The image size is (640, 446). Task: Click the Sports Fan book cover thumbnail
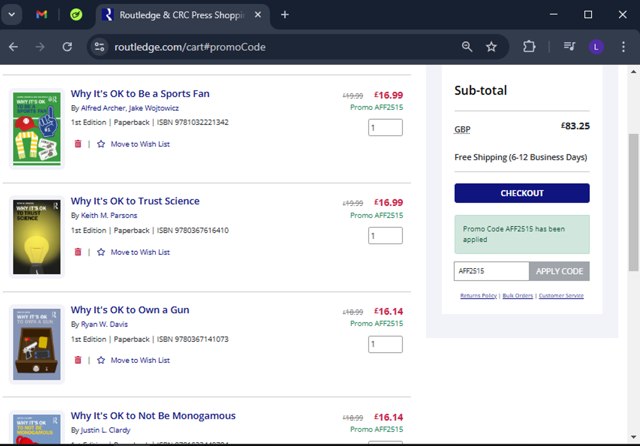click(x=37, y=129)
